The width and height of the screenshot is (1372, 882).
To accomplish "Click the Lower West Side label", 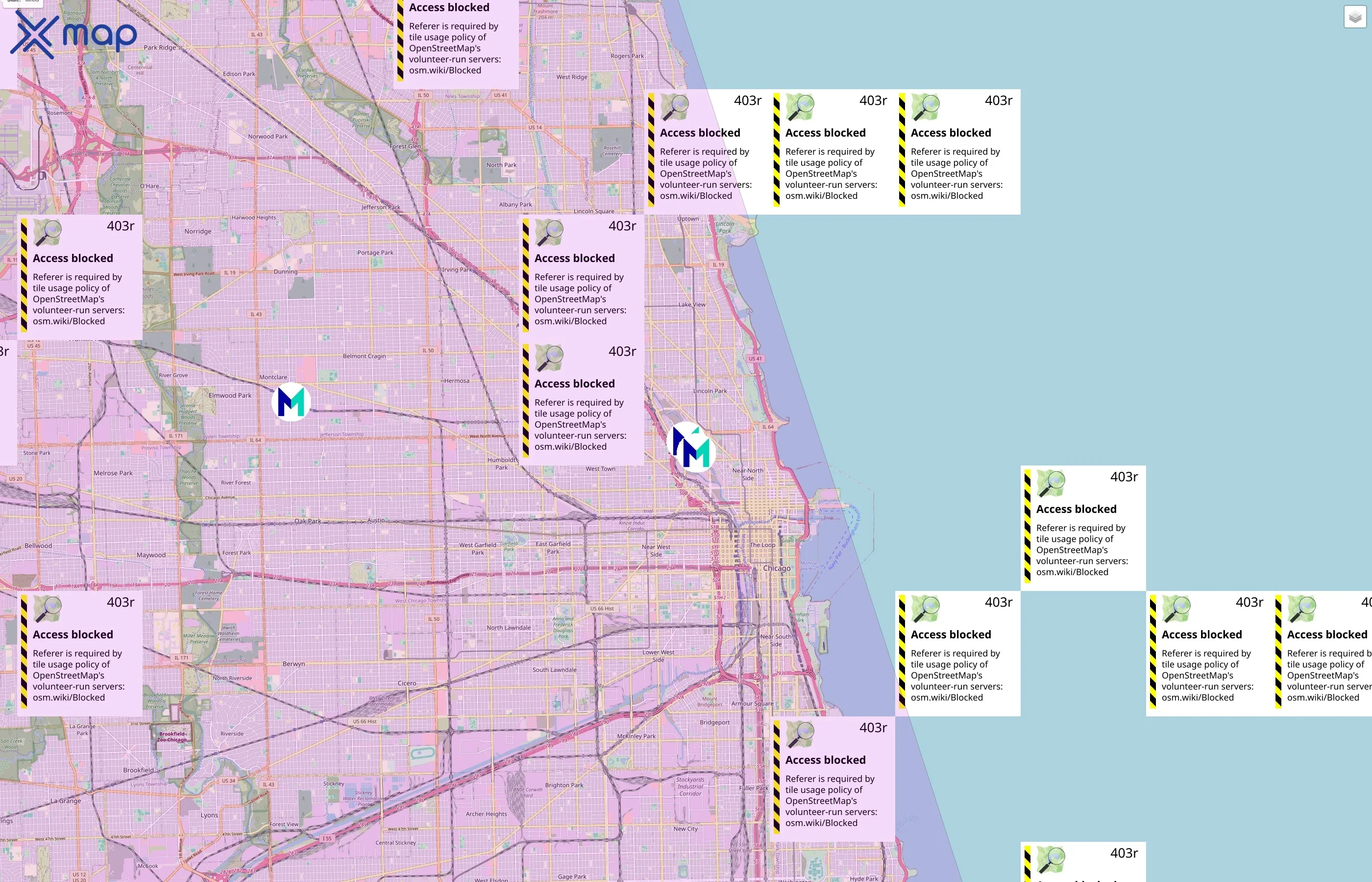I will (x=658, y=656).
